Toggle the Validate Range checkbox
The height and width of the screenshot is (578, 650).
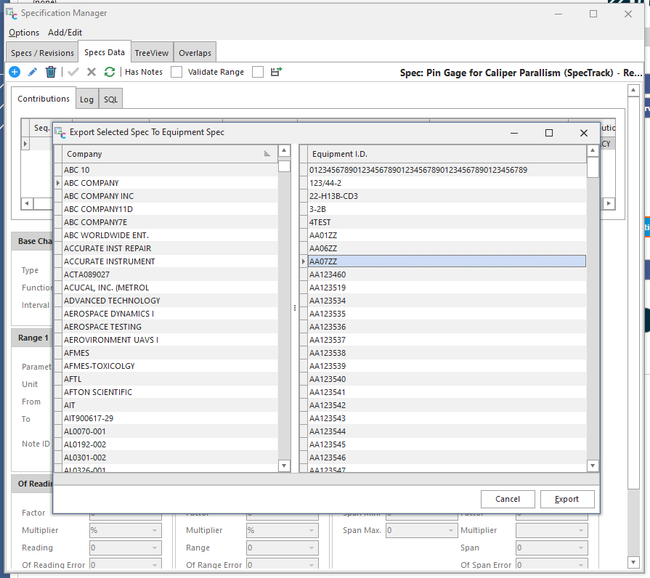pyautogui.click(x=258, y=72)
